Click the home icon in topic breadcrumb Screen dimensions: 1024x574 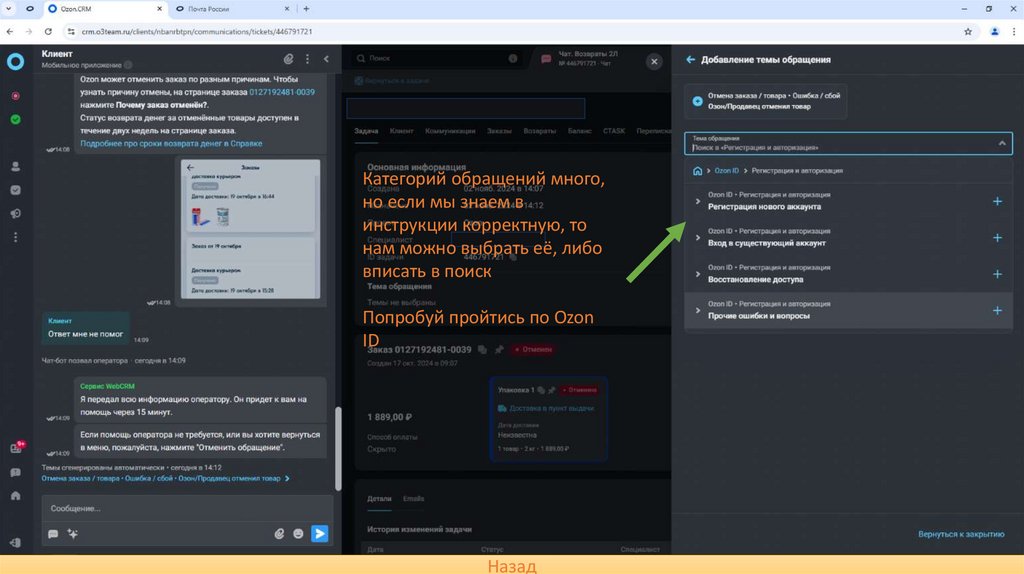697,171
